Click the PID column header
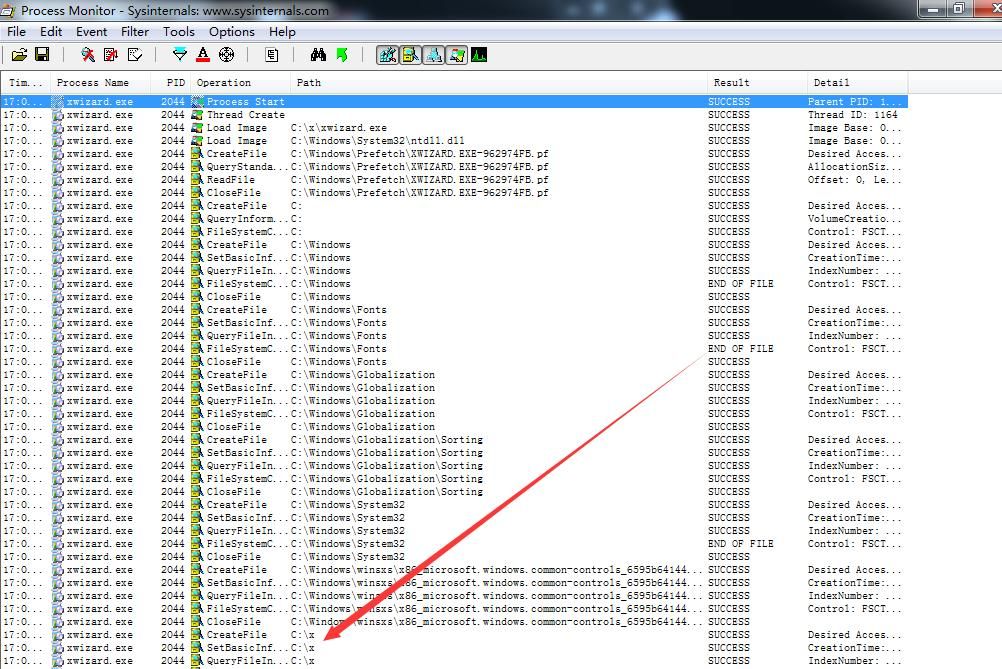 coord(171,82)
